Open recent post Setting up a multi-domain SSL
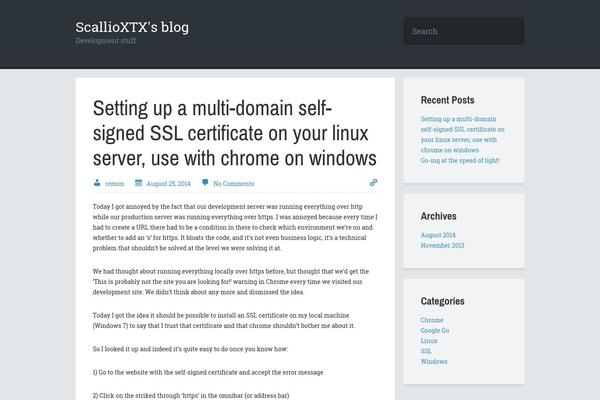This screenshot has width=600, height=400. pos(462,134)
